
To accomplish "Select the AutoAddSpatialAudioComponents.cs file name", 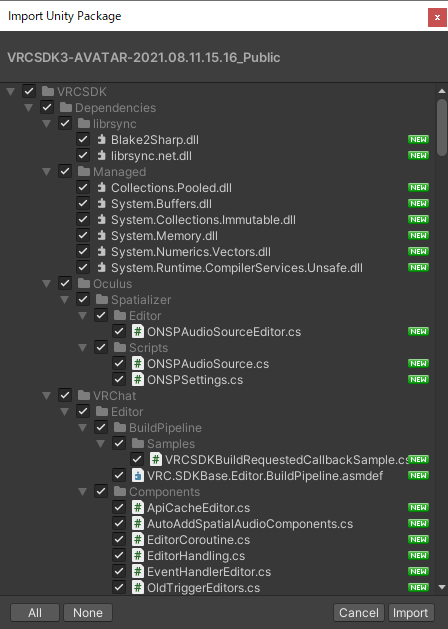I will (250, 524).
